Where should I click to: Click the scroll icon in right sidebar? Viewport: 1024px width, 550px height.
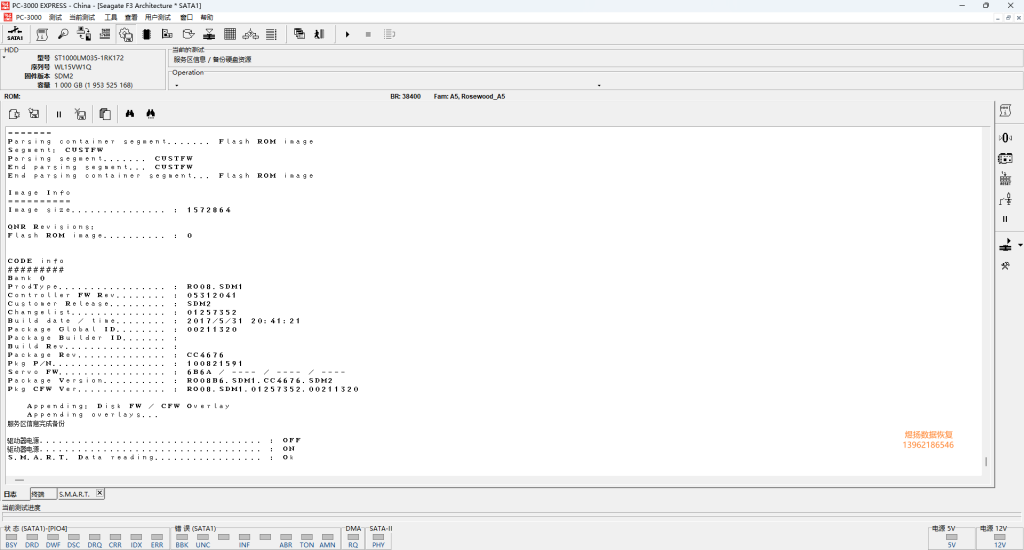click(x=1005, y=111)
